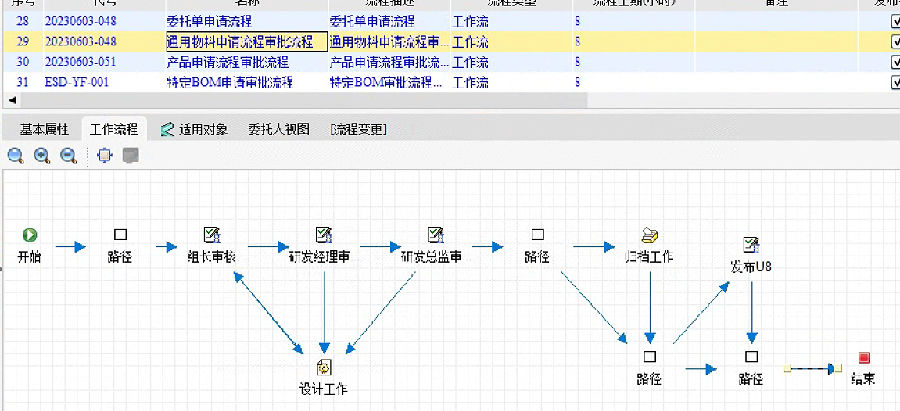Viewport: 900px width, 411px height.
Task: Select the red 结束 end node
Action: coord(864,358)
